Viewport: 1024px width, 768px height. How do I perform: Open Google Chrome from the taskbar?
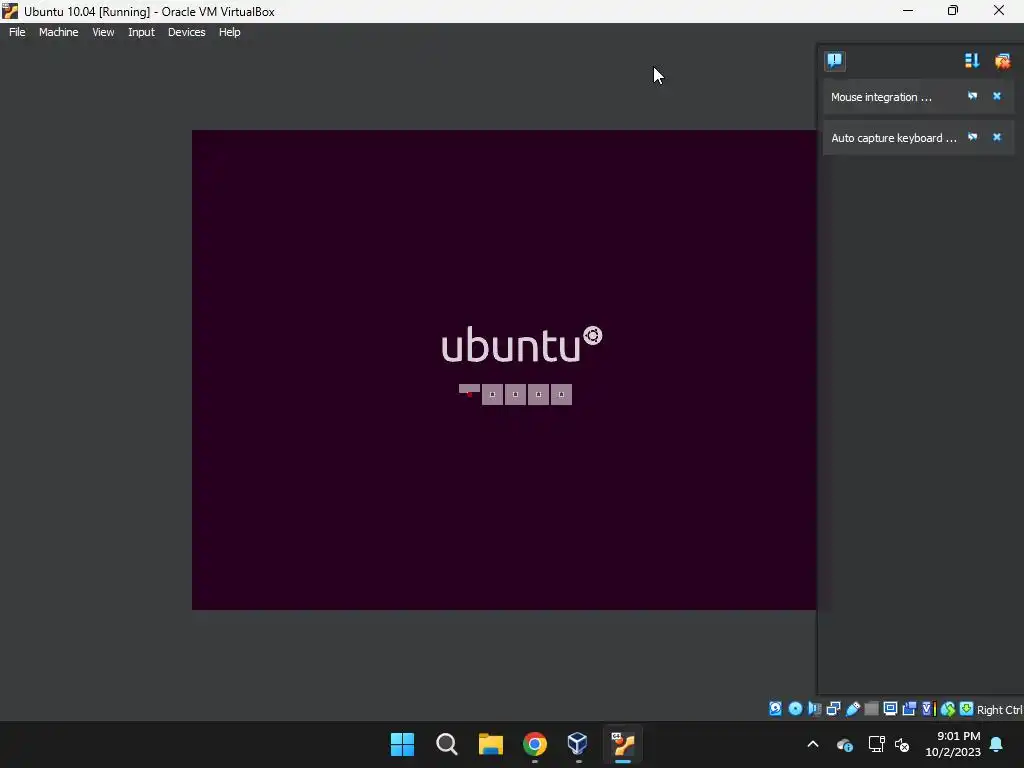[535, 744]
